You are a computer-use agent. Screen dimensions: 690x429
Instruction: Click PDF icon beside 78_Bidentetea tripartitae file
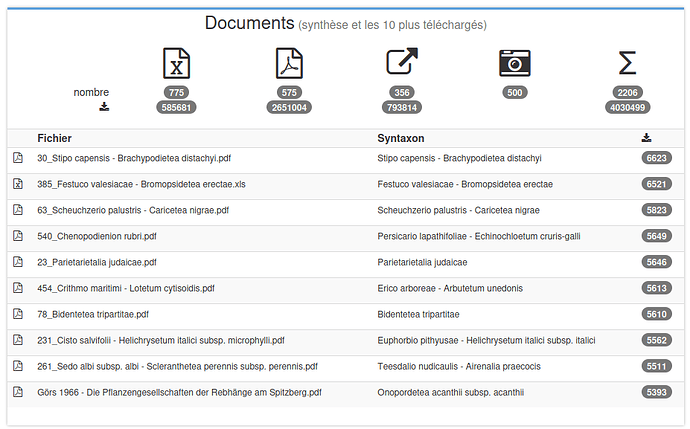[18, 313]
